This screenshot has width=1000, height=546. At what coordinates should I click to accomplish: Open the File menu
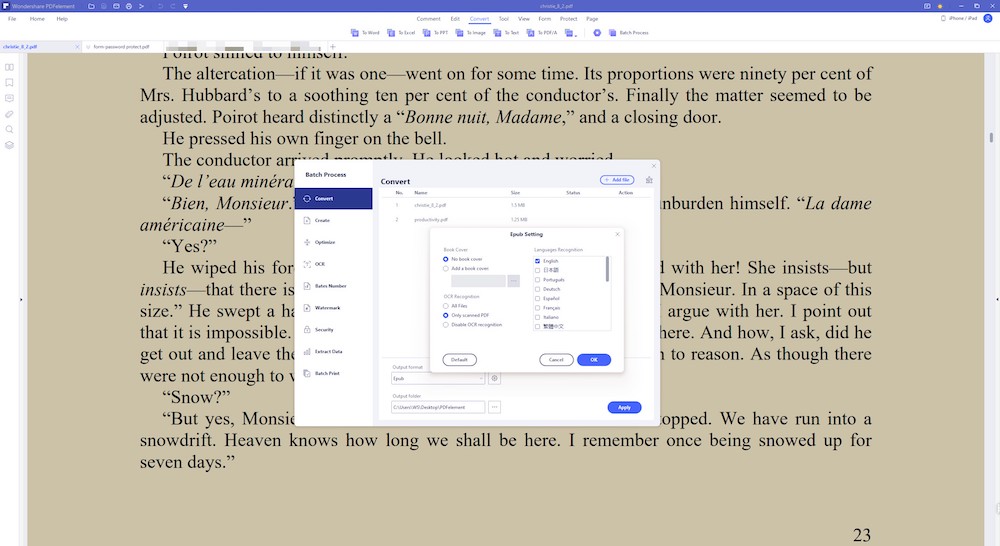tap(12, 18)
